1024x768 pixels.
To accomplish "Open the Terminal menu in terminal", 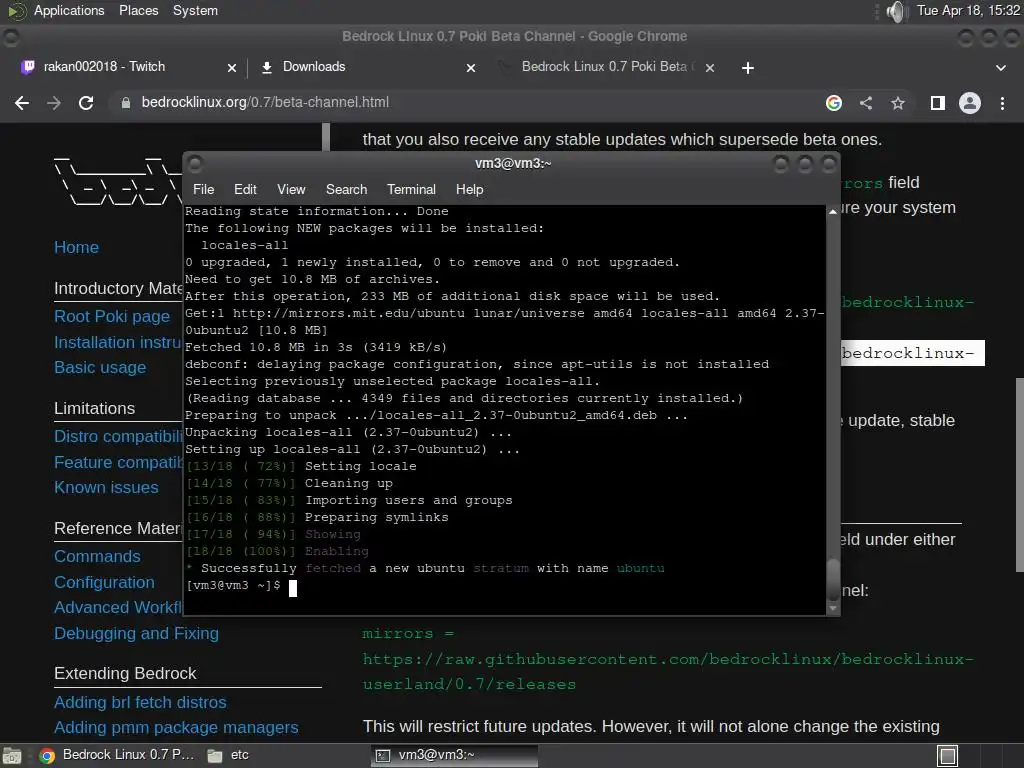I will click(x=411, y=189).
